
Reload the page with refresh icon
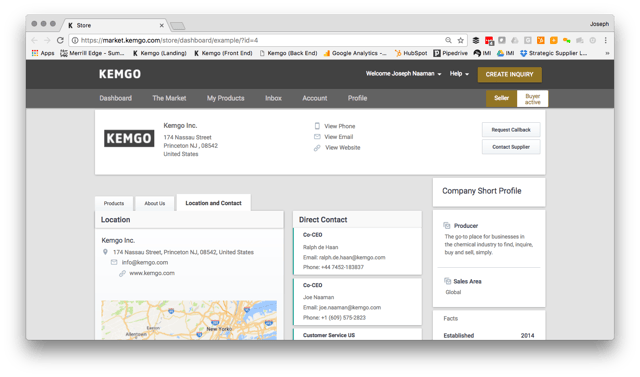pyautogui.click(x=60, y=40)
